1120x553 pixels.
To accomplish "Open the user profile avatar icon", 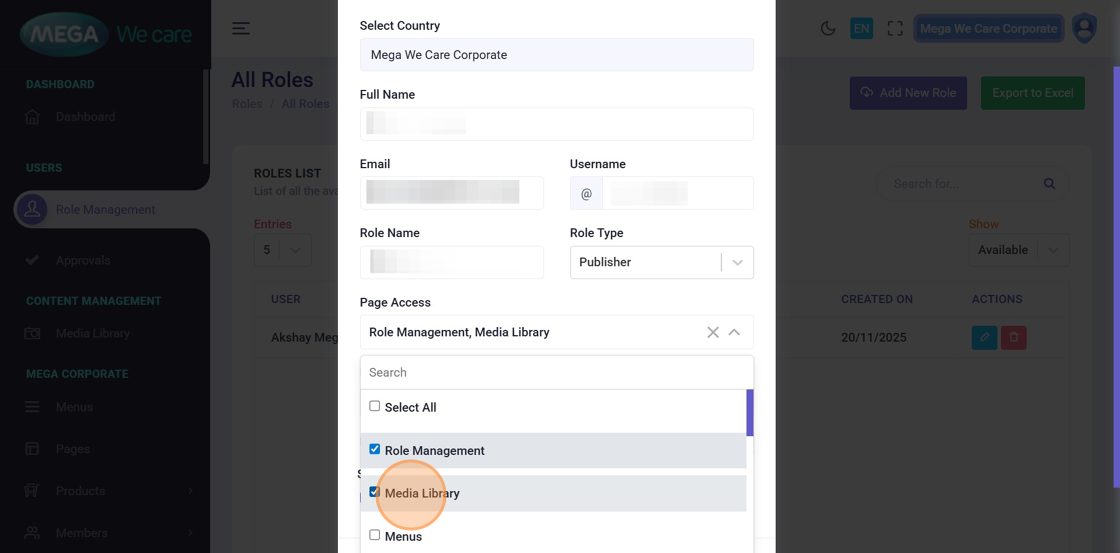I will click(1084, 28).
